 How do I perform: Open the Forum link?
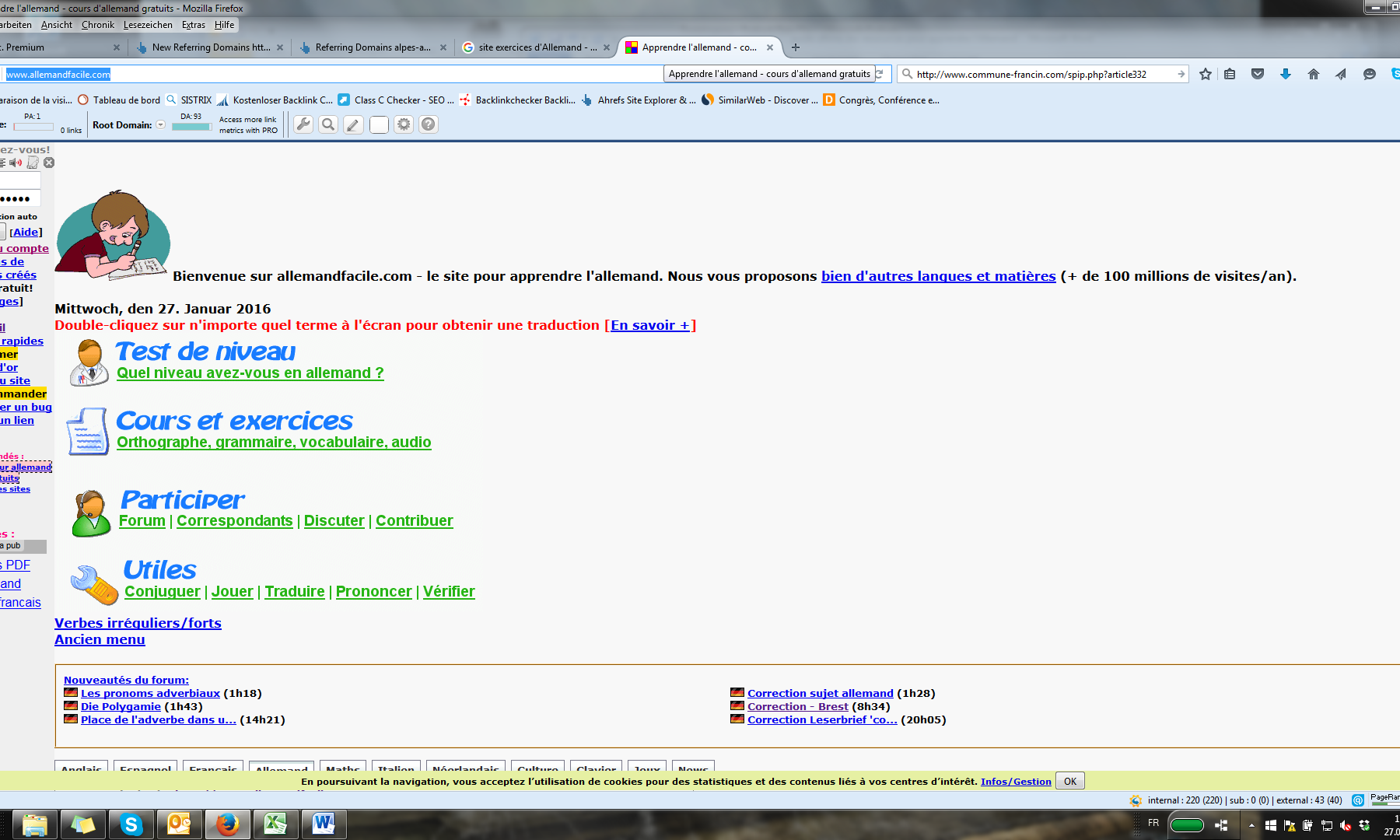point(142,521)
